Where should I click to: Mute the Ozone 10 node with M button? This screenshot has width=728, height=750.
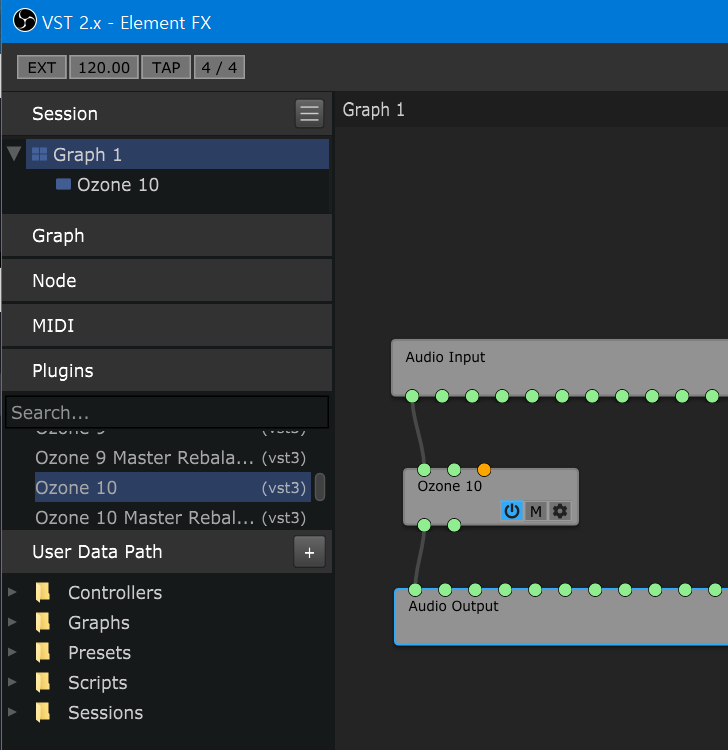pos(536,511)
